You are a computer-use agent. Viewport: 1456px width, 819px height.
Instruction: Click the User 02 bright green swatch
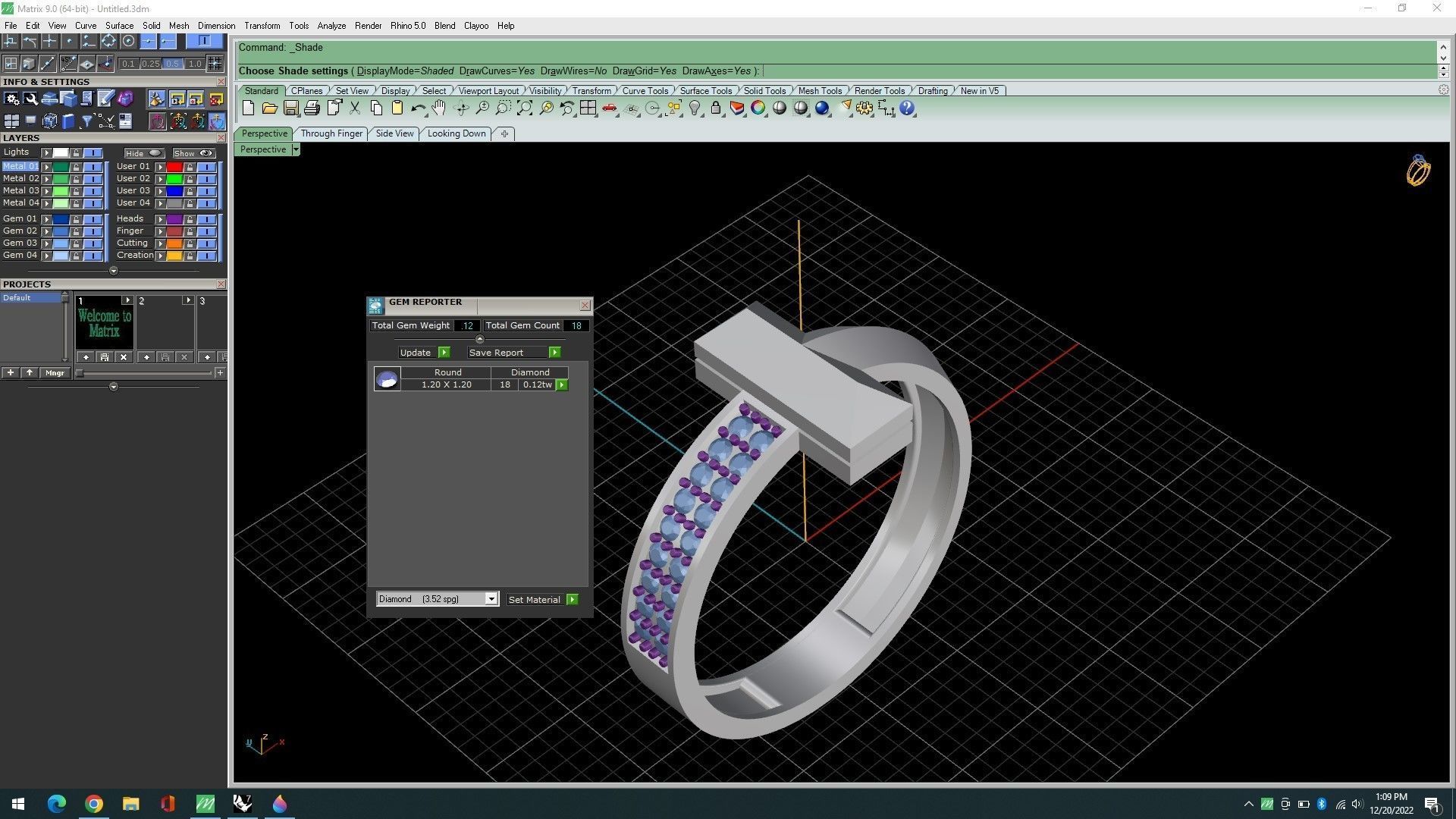(x=174, y=179)
